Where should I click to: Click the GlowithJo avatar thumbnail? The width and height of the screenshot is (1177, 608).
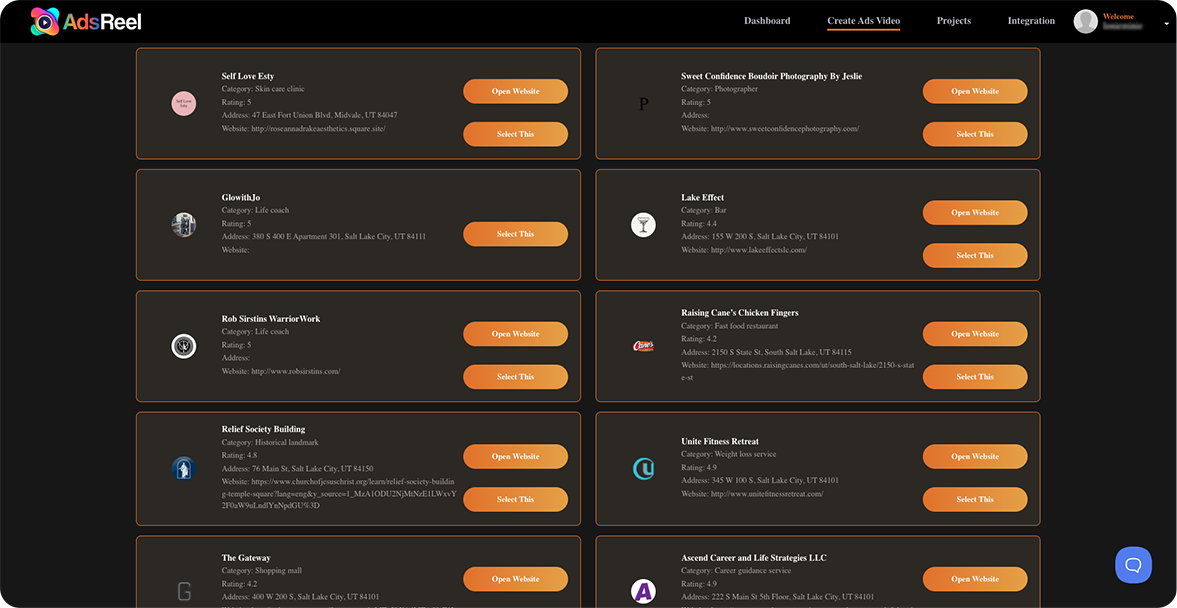pos(184,225)
